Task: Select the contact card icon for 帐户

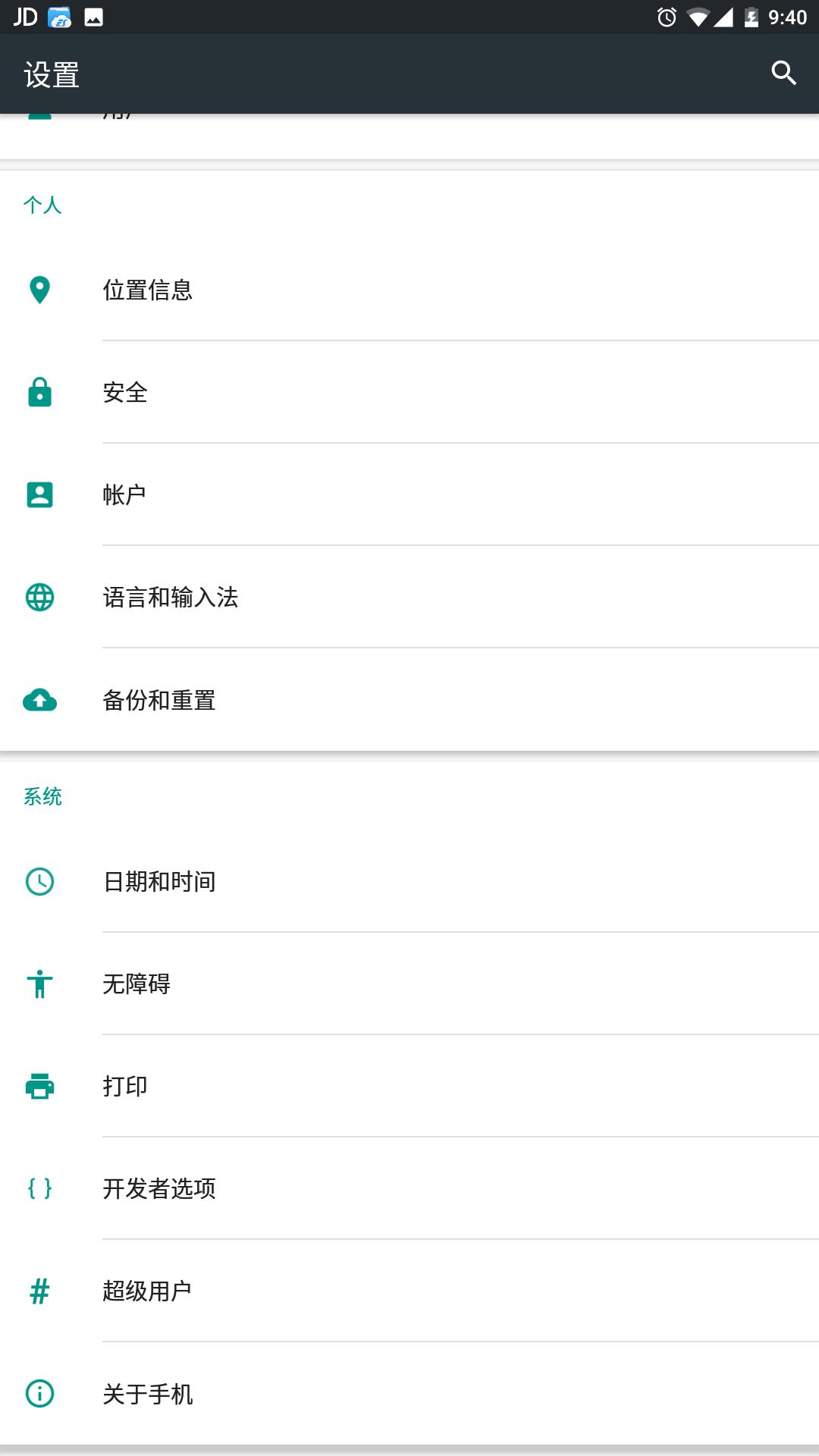Action: (x=39, y=494)
